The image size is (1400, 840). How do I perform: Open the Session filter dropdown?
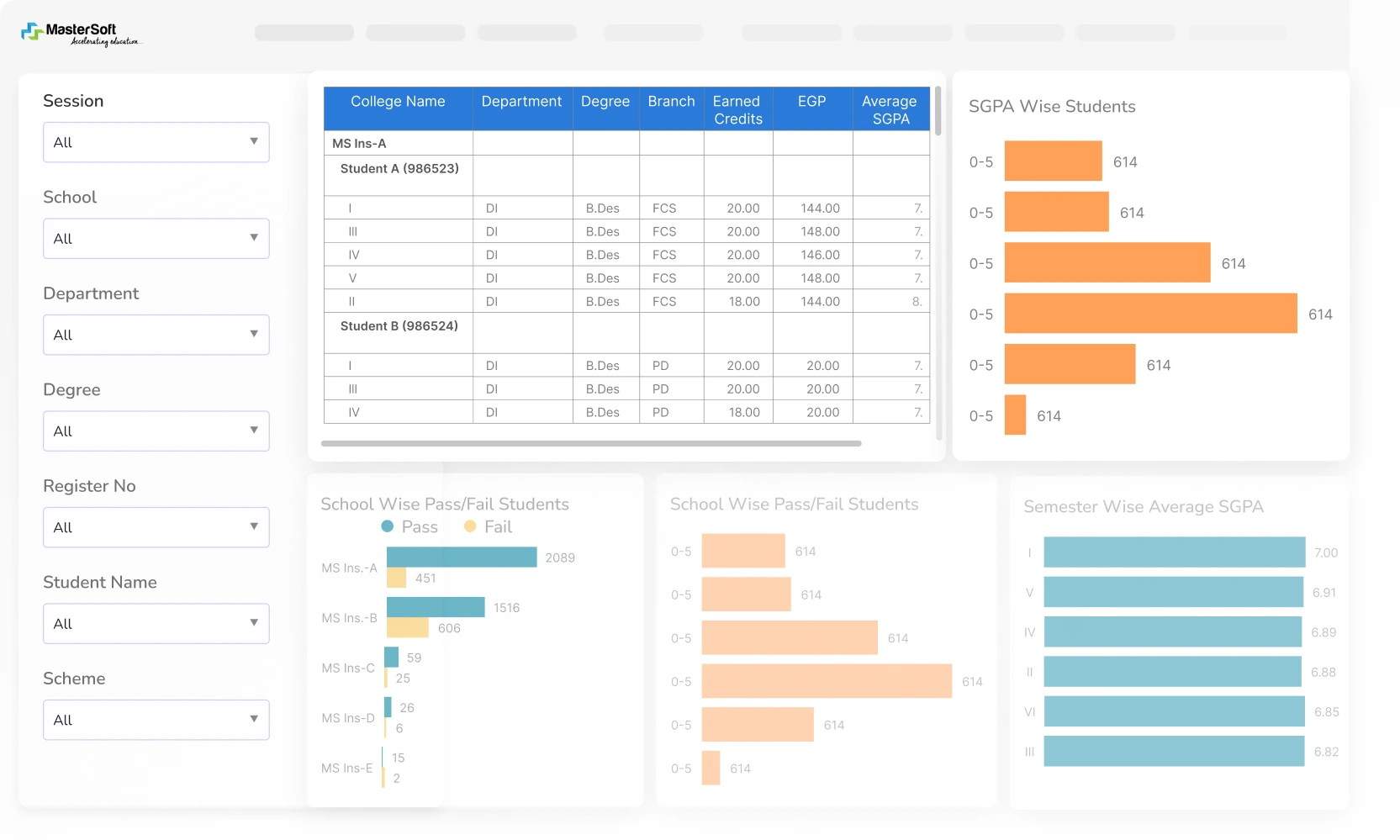[x=155, y=142]
